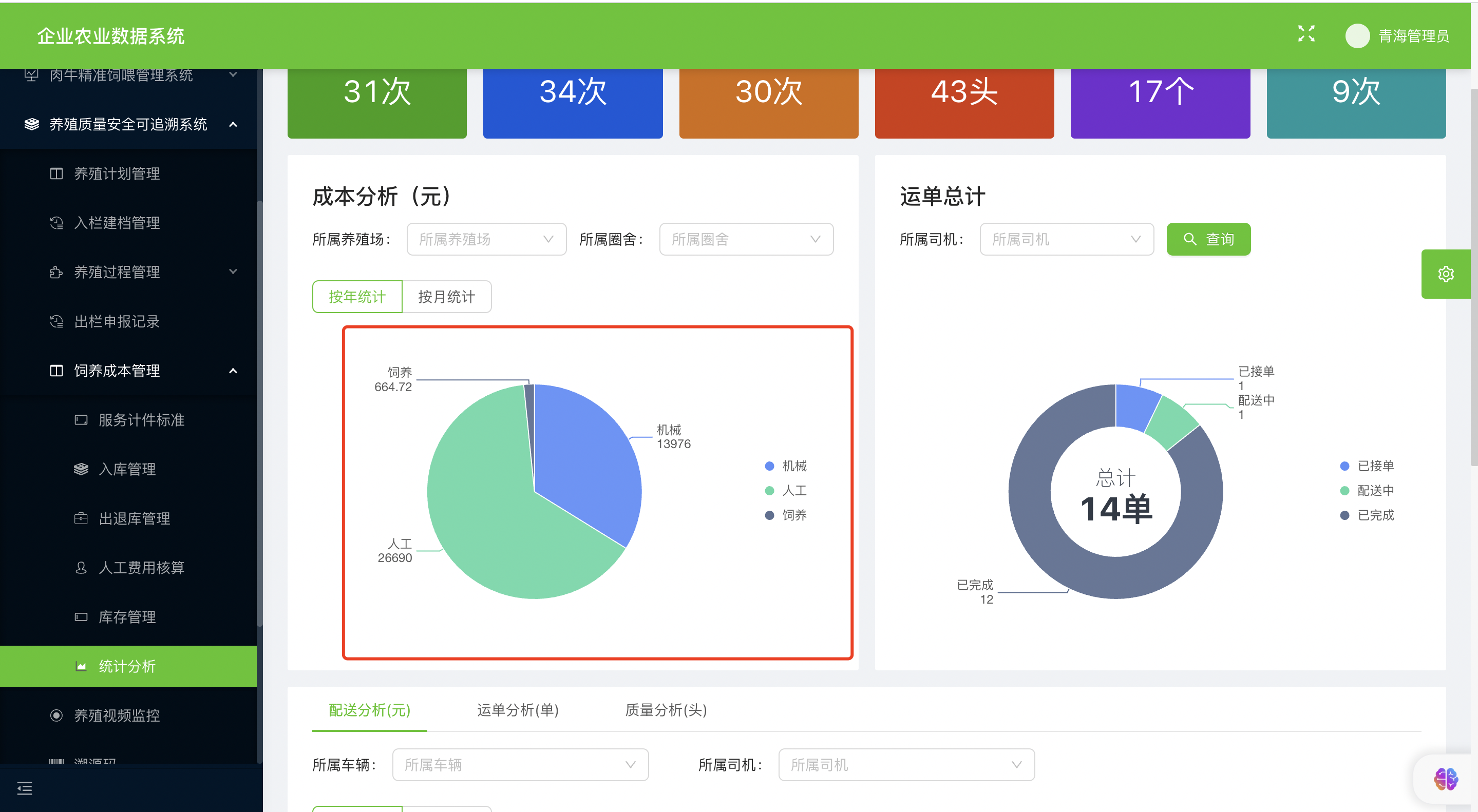Toggle the 已接单 legend in waybill chart
1478x812 pixels.
[x=1367, y=466]
